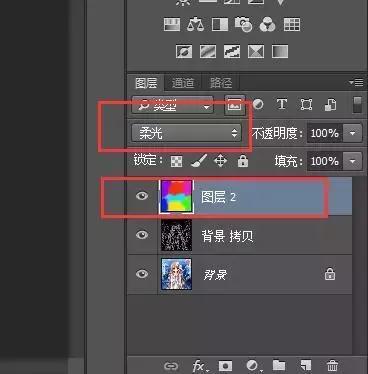This screenshot has height=374, width=368.
Task: Filter for pixel layers
Action: (234, 105)
